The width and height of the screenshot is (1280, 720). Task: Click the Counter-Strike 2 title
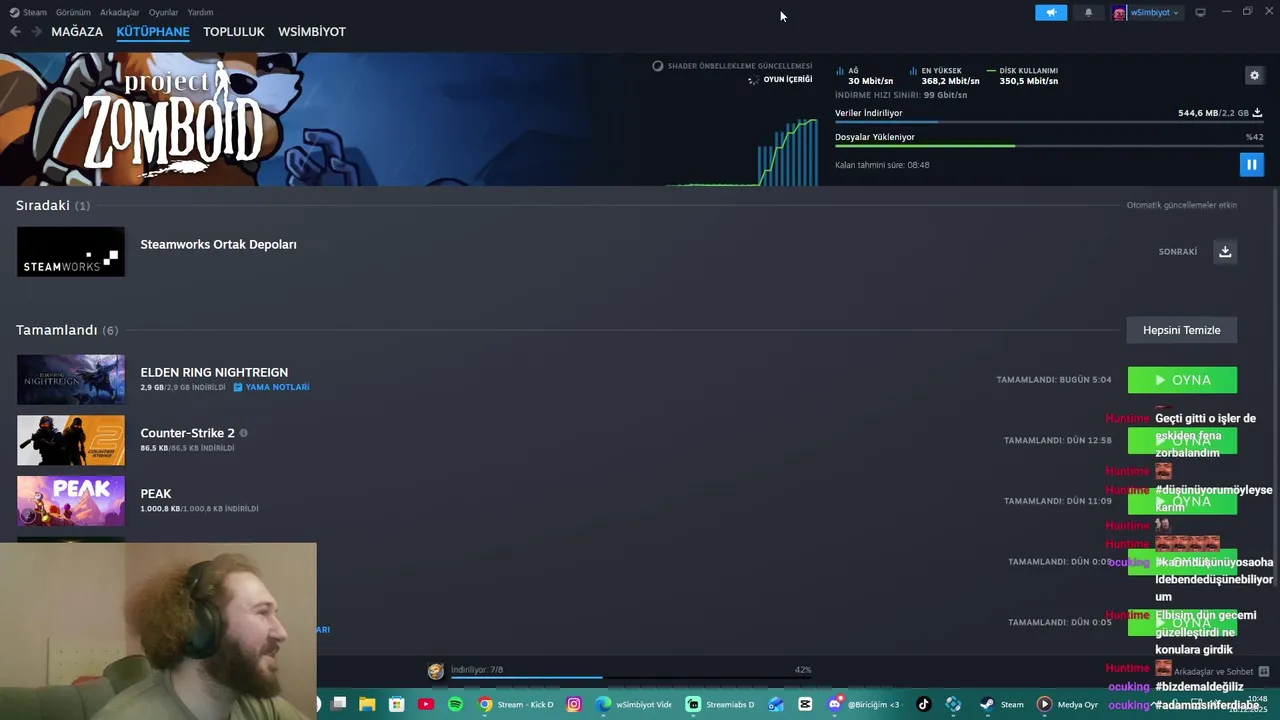click(187, 433)
